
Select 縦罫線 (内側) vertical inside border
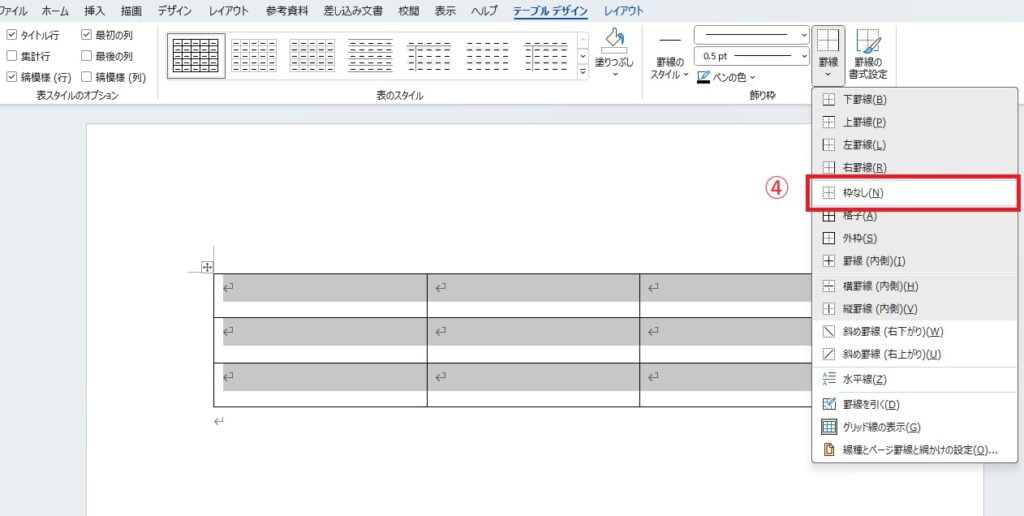[914, 309]
